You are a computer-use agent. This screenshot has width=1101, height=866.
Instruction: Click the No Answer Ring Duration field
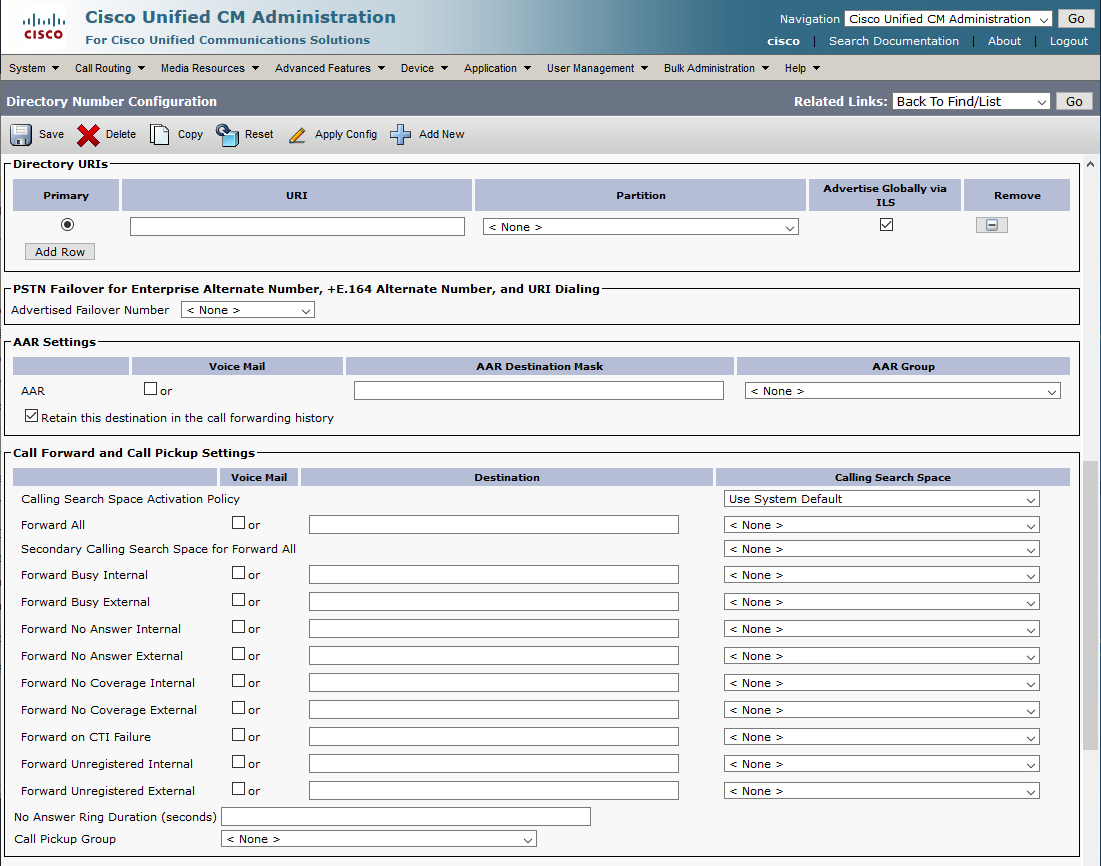coord(405,817)
